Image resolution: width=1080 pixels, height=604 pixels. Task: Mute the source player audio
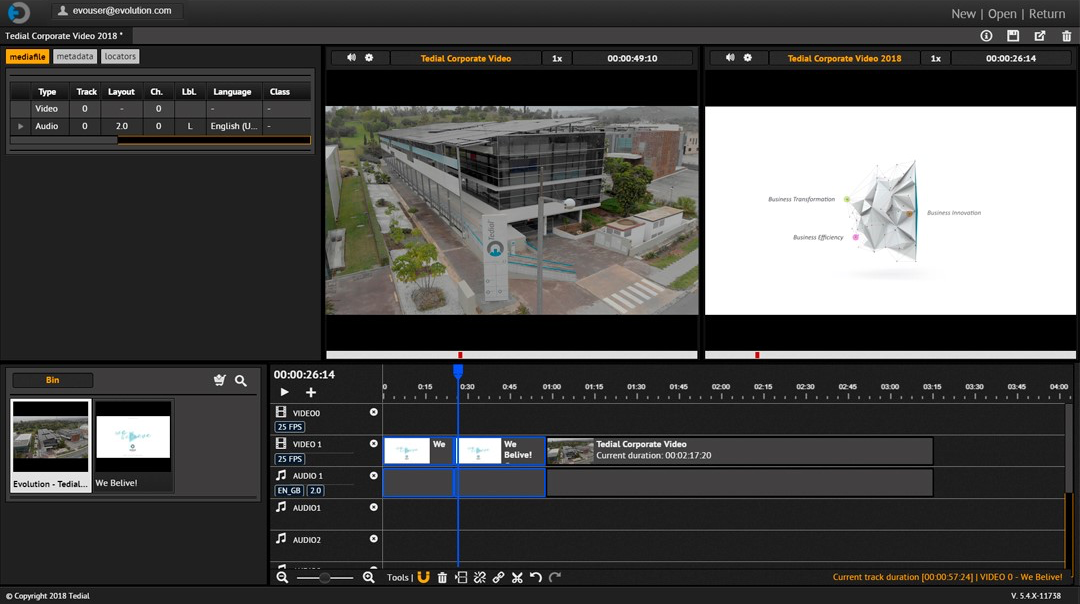[x=351, y=58]
